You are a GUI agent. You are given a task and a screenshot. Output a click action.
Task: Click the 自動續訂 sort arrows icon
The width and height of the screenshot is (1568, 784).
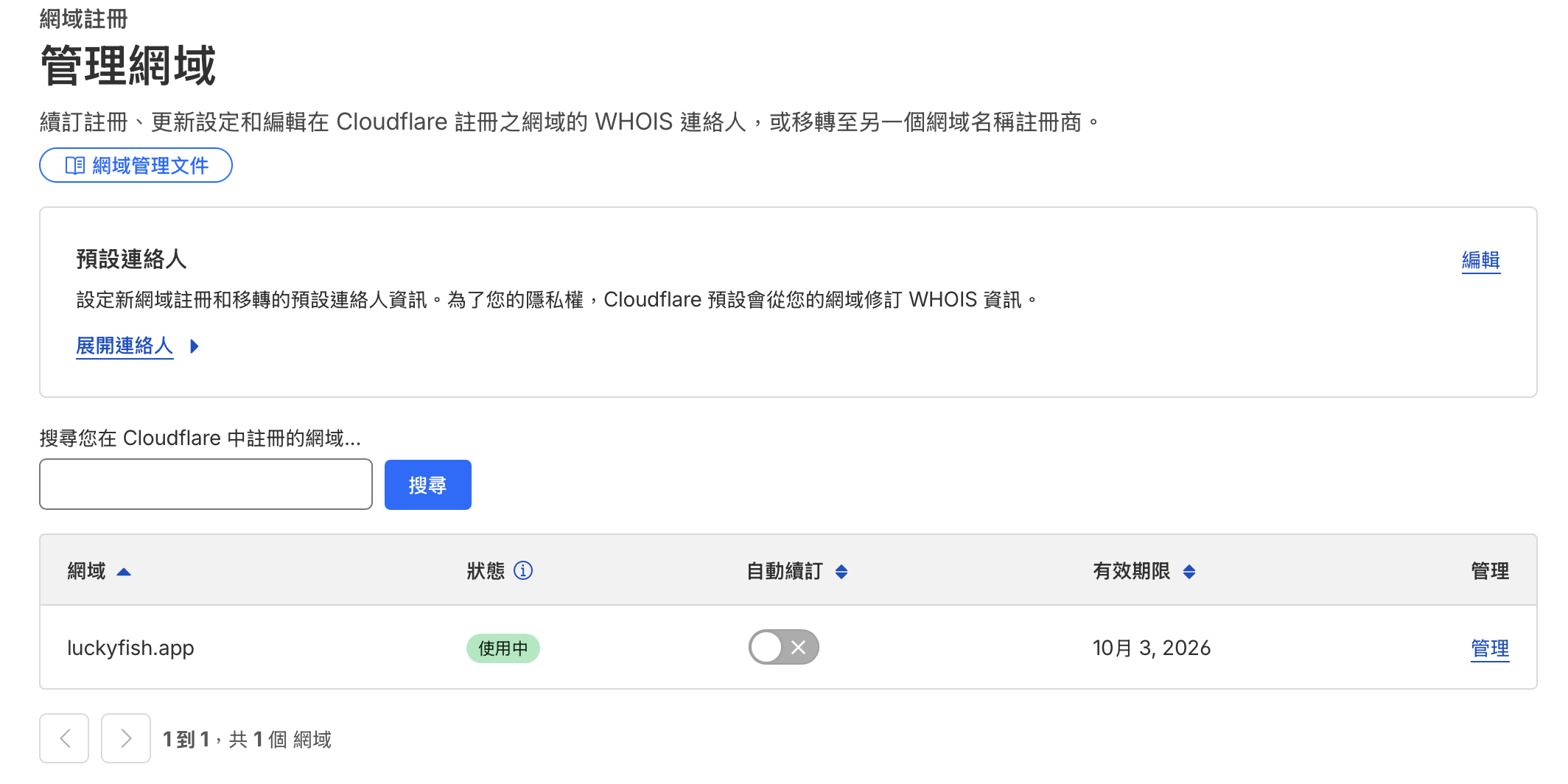point(841,572)
